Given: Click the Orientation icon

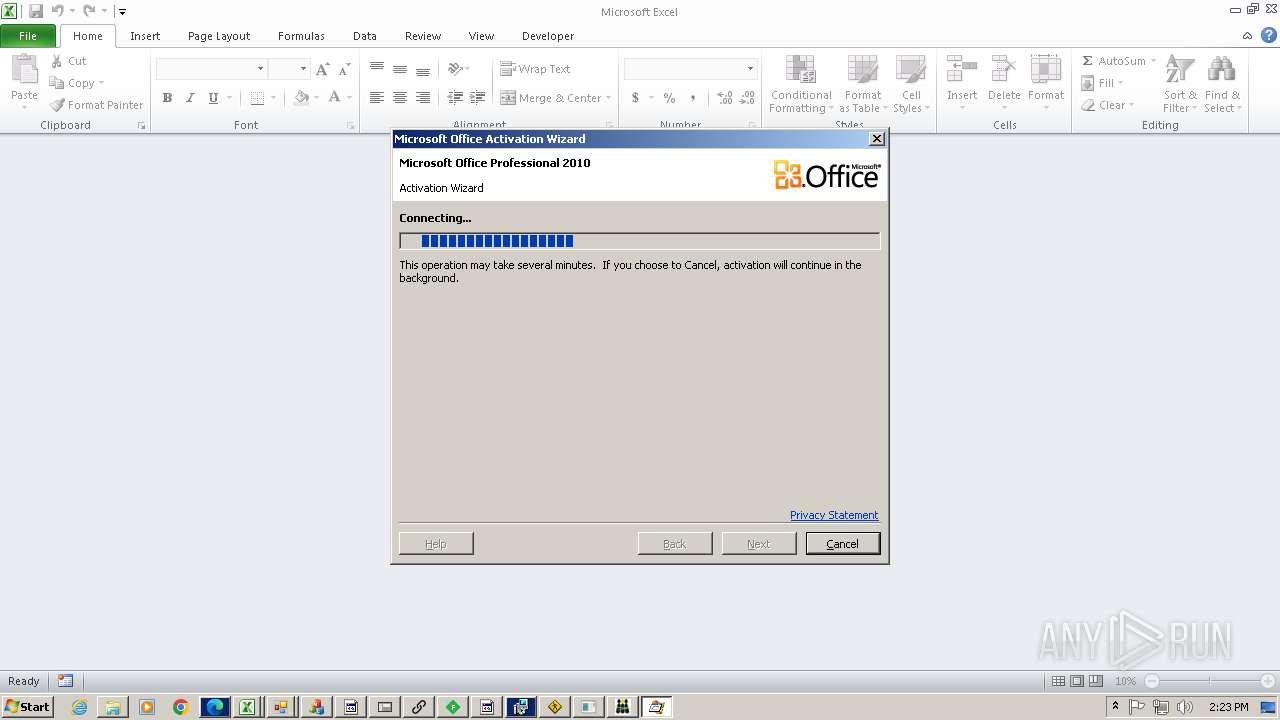Looking at the screenshot, I should (455, 69).
